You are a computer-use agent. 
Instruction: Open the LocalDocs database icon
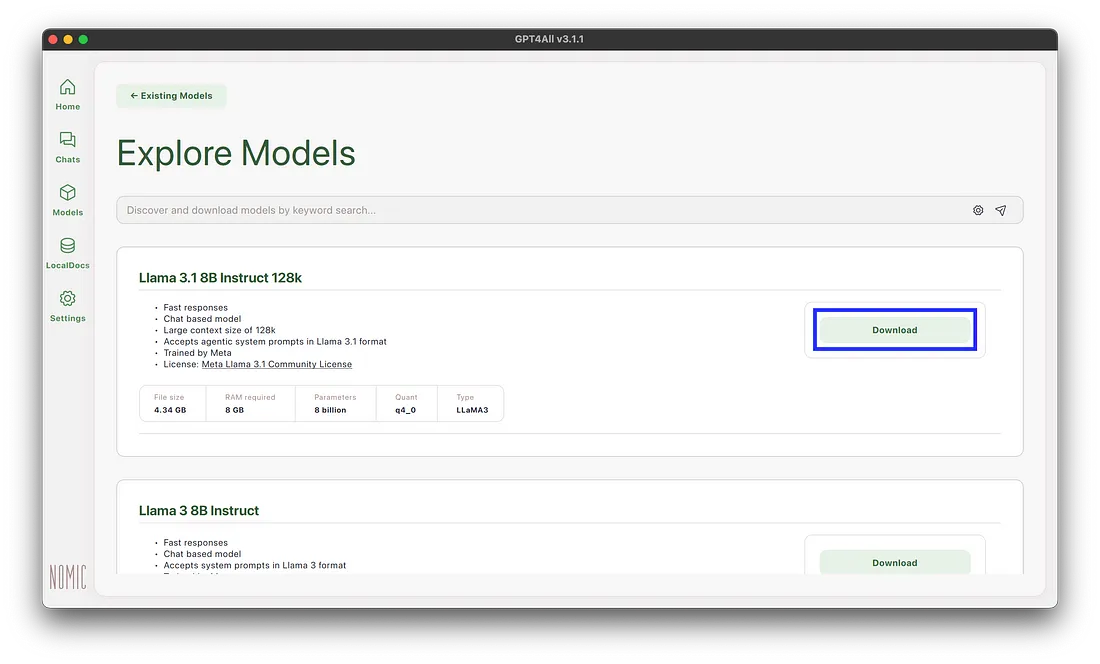[x=68, y=246]
